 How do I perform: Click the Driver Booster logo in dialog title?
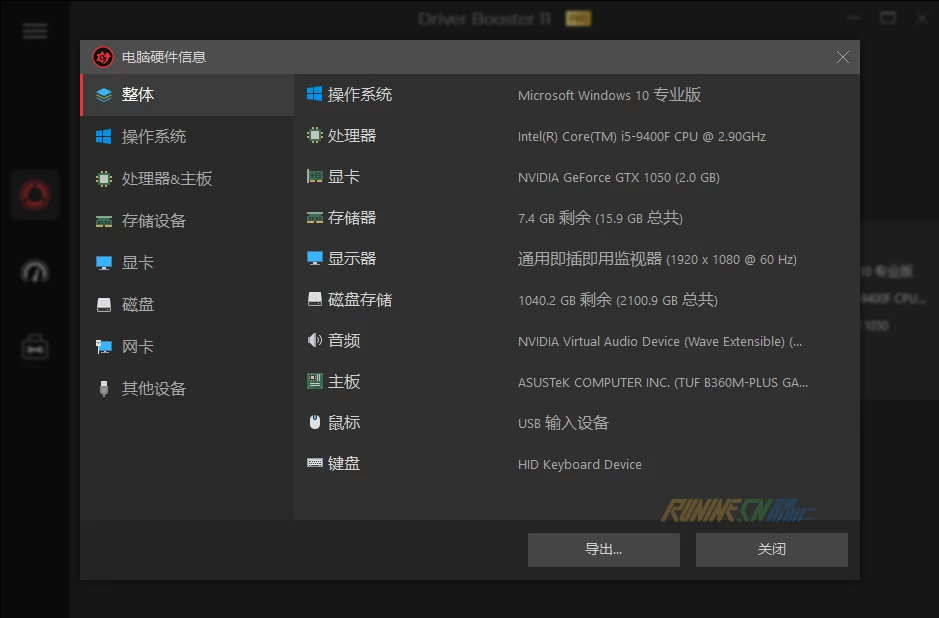(103, 57)
